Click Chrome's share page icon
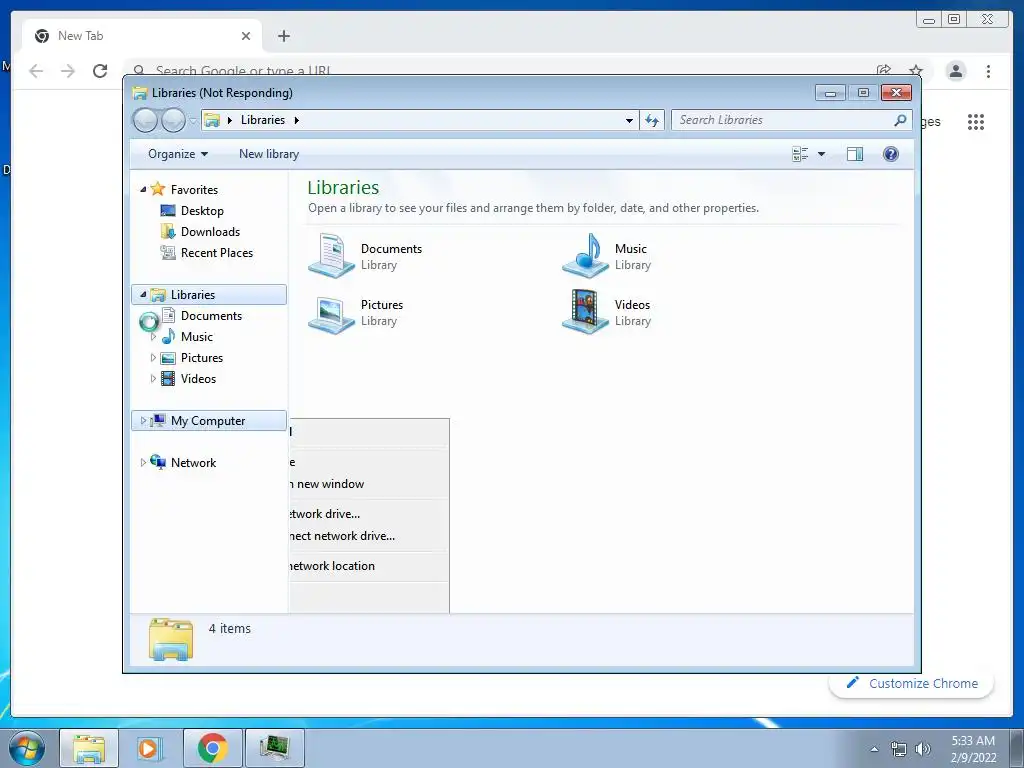This screenshot has width=1024, height=768. point(884,71)
